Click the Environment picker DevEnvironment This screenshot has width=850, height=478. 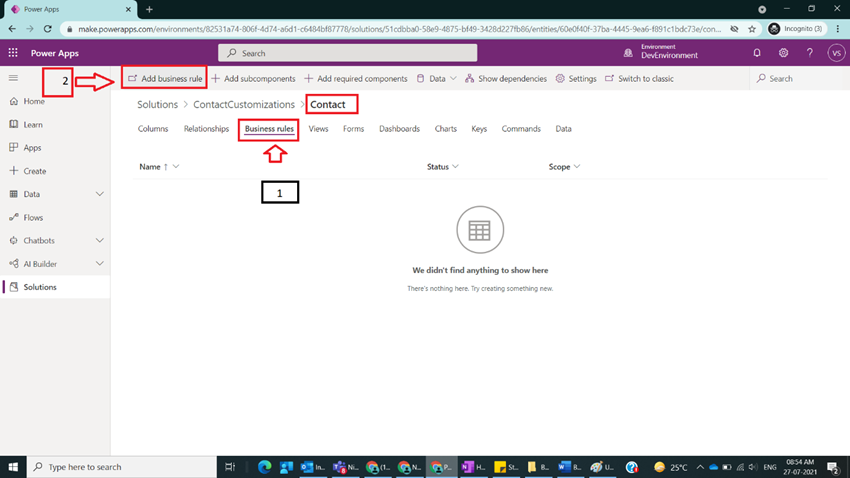click(x=661, y=53)
